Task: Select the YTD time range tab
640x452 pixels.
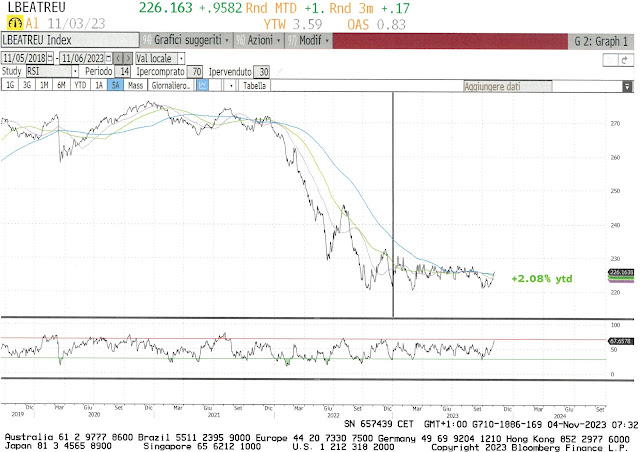Action: click(x=80, y=85)
